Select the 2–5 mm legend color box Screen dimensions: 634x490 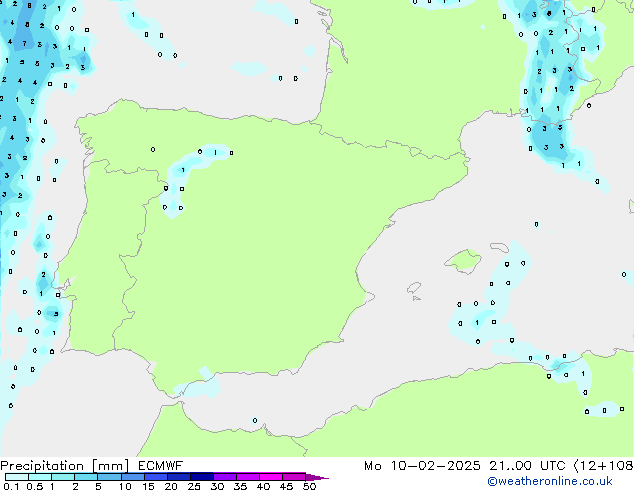(x=86, y=477)
